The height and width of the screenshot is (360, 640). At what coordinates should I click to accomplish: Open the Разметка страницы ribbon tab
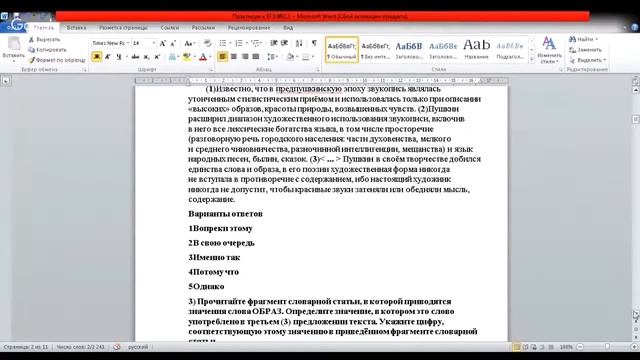tap(123, 28)
